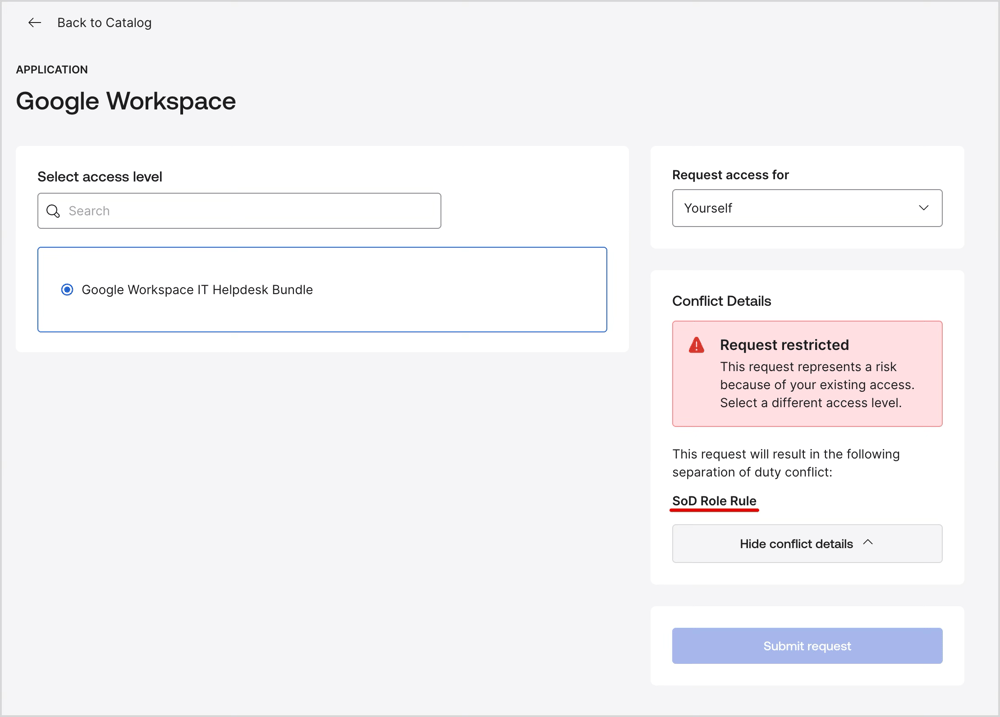The height and width of the screenshot is (717, 1000).
Task: Collapse with Hide conflict details button
Action: coord(807,543)
